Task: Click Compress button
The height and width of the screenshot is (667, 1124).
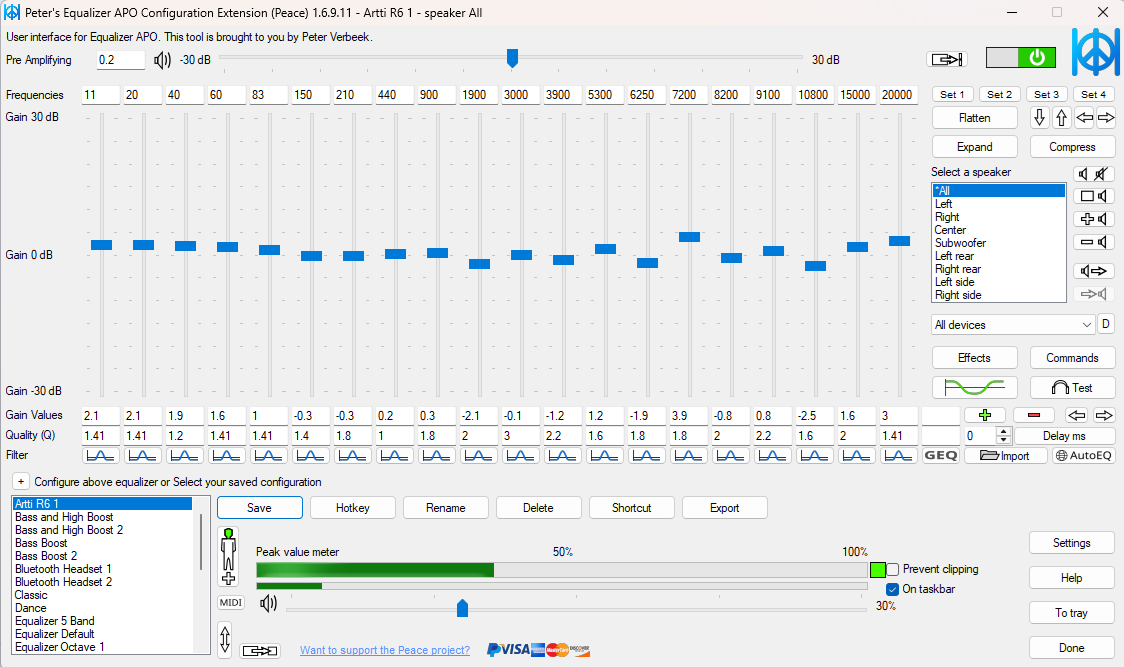Action: click(x=1072, y=147)
